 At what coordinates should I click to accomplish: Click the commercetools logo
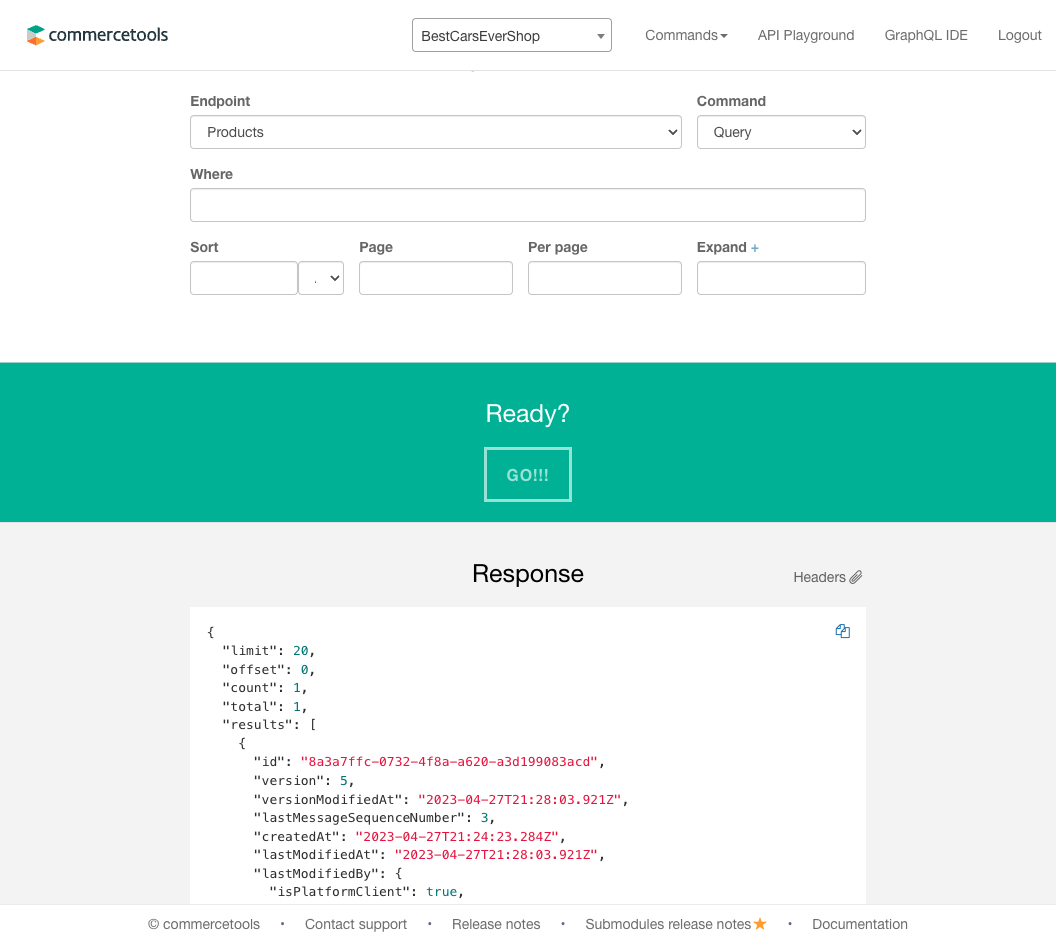pyautogui.click(x=97, y=35)
